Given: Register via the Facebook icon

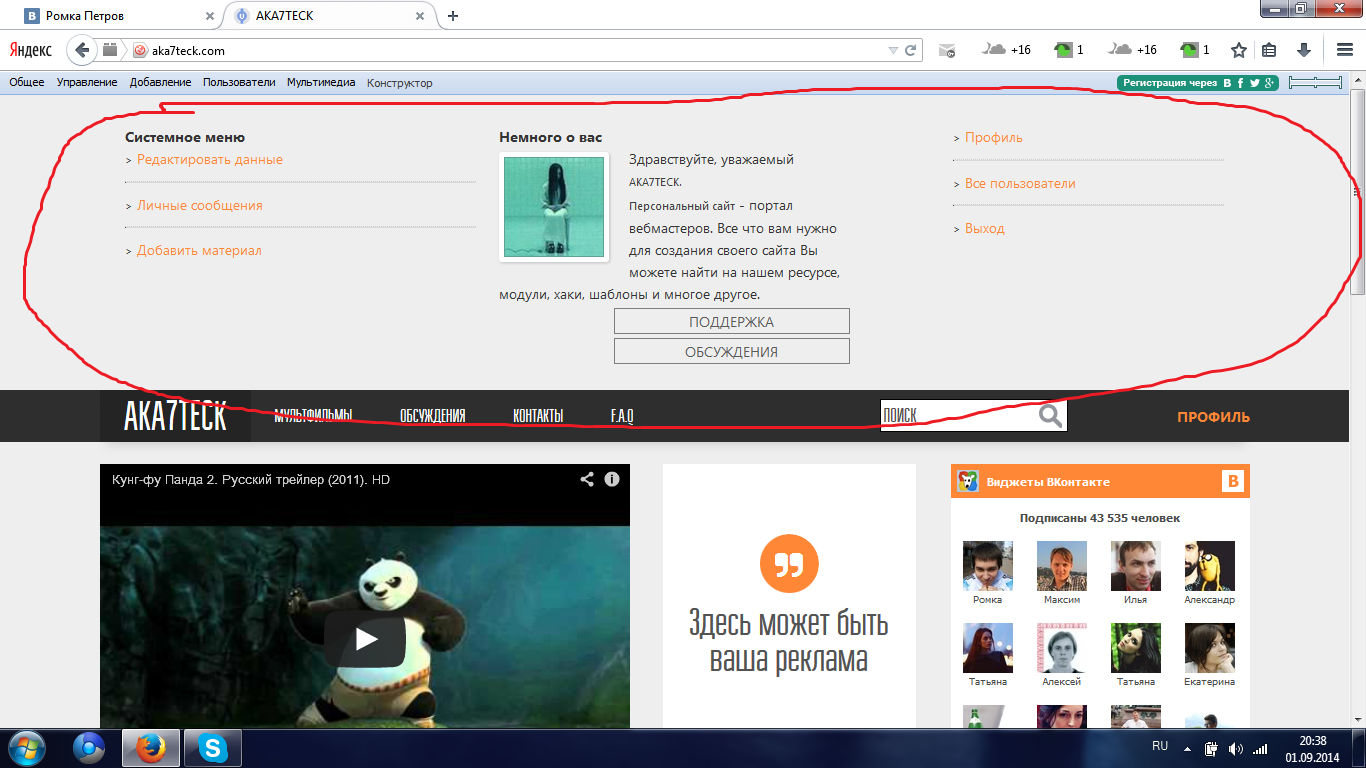Looking at the screenshot, I should click(x=1241, y=83).
